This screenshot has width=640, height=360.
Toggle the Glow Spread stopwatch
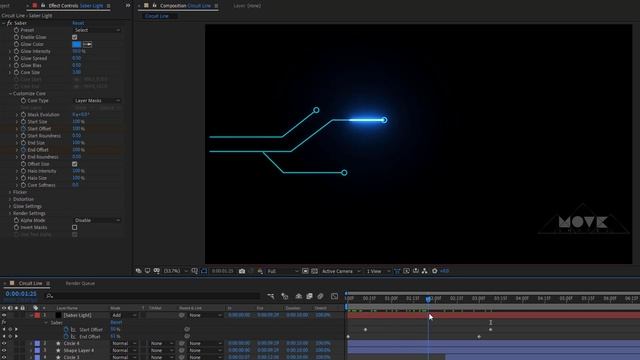click(x=17, y=58)
